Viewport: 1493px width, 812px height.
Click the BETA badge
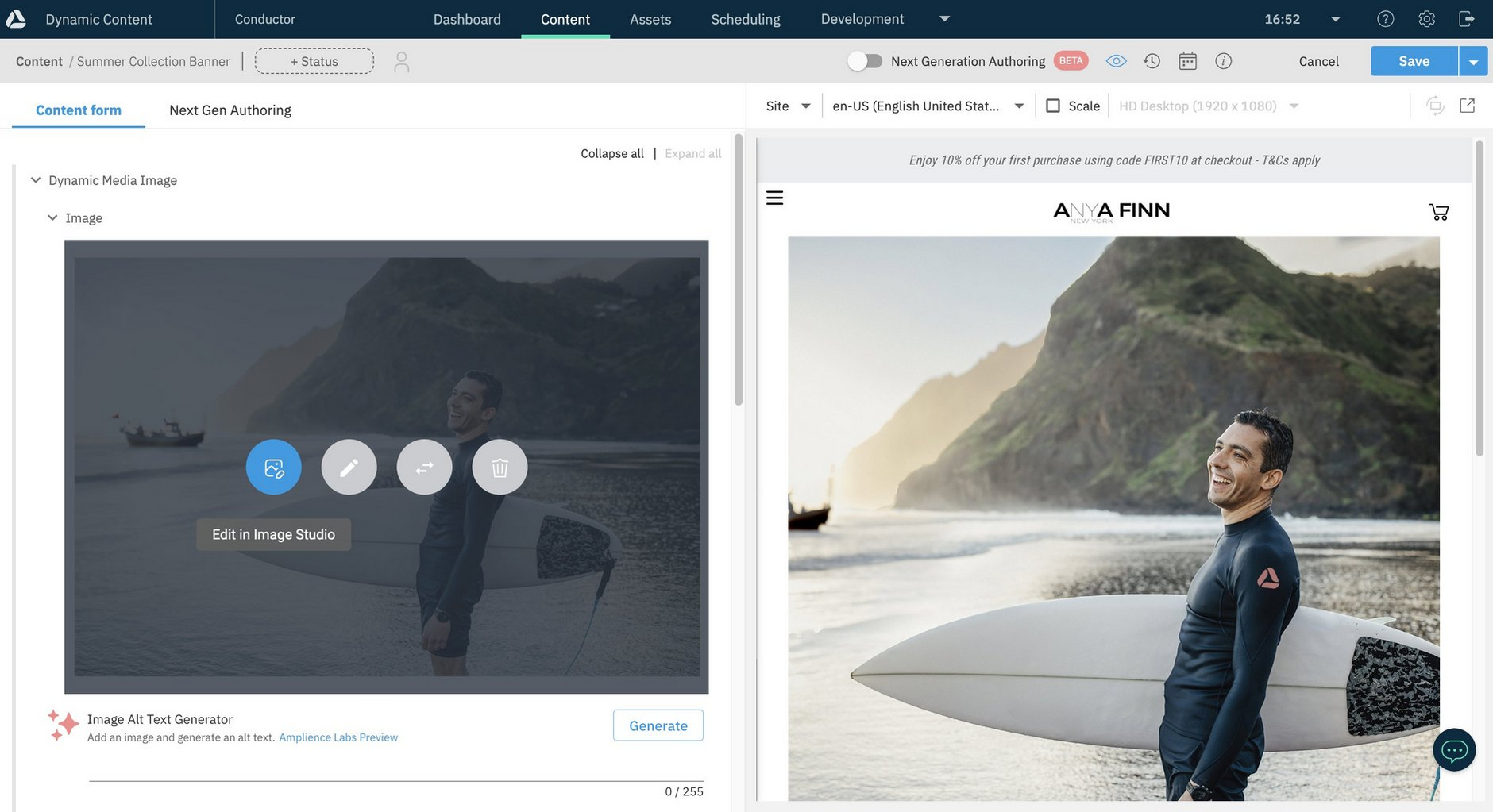point(1071,61)
